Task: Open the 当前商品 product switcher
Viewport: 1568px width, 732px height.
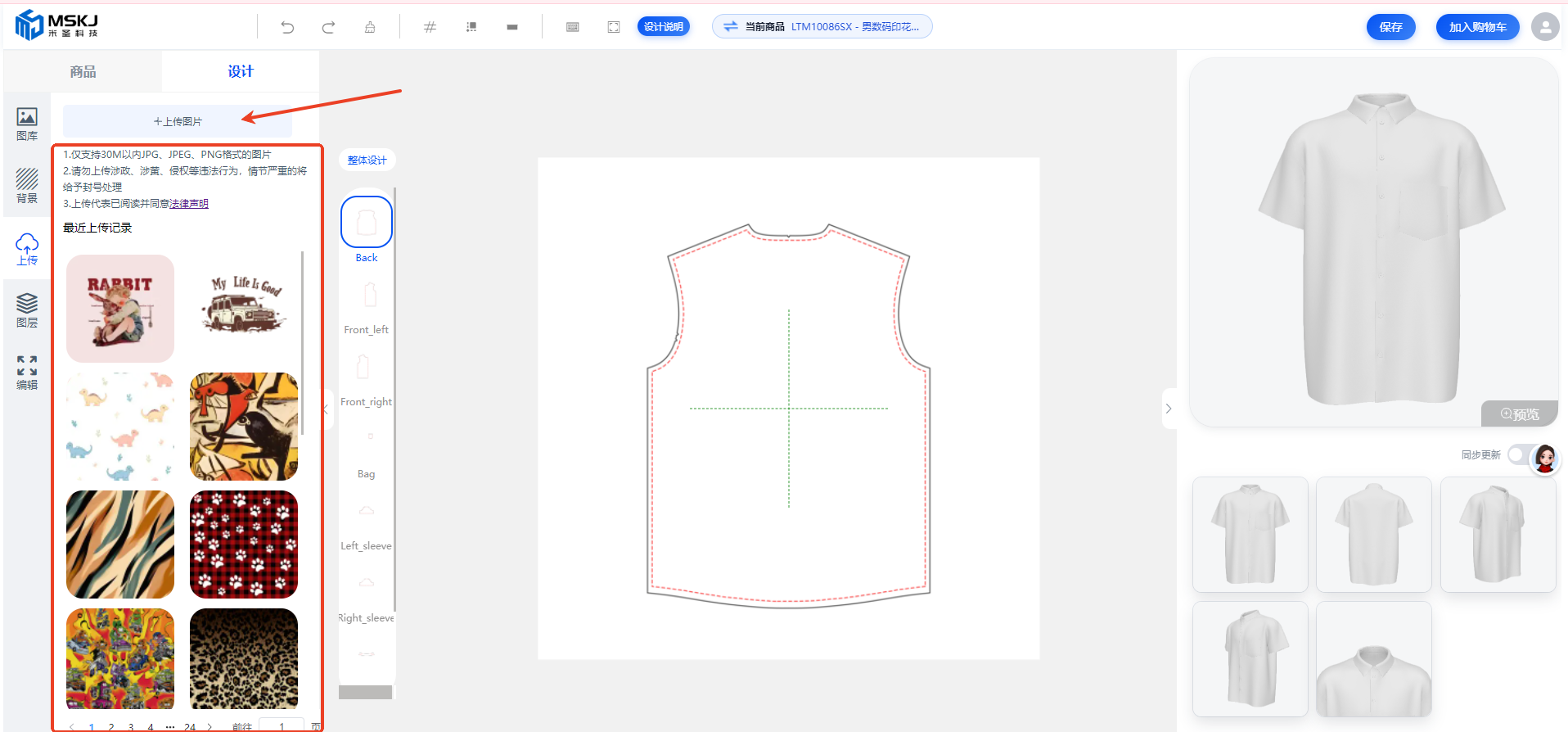Action: [x=822, y=27]
